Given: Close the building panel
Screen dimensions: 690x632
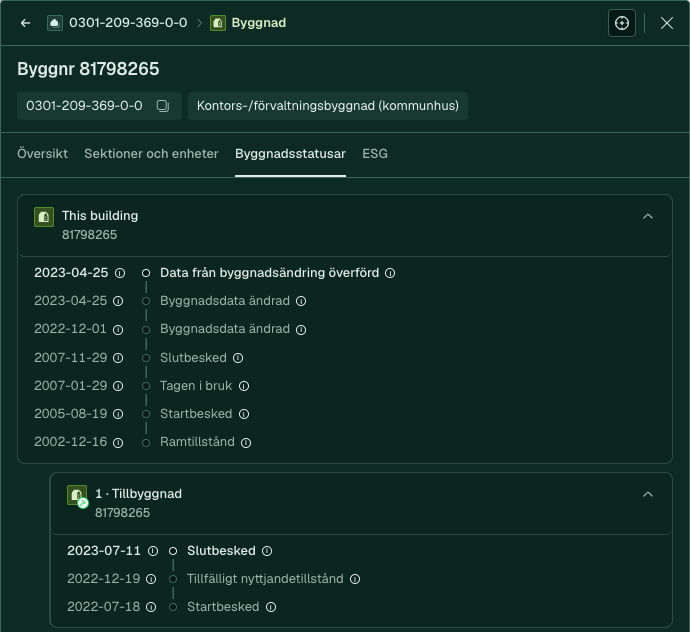Looking at the screenshot, I should coord(667,23).
